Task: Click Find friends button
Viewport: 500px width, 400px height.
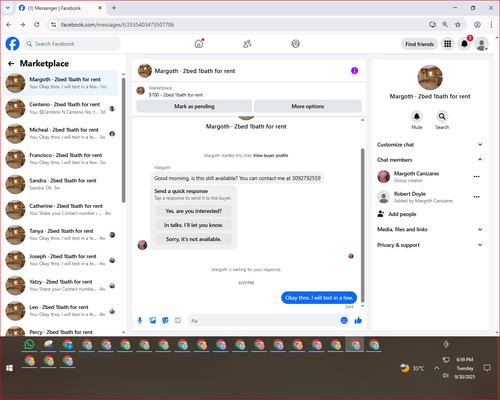Action: point(419,44)
